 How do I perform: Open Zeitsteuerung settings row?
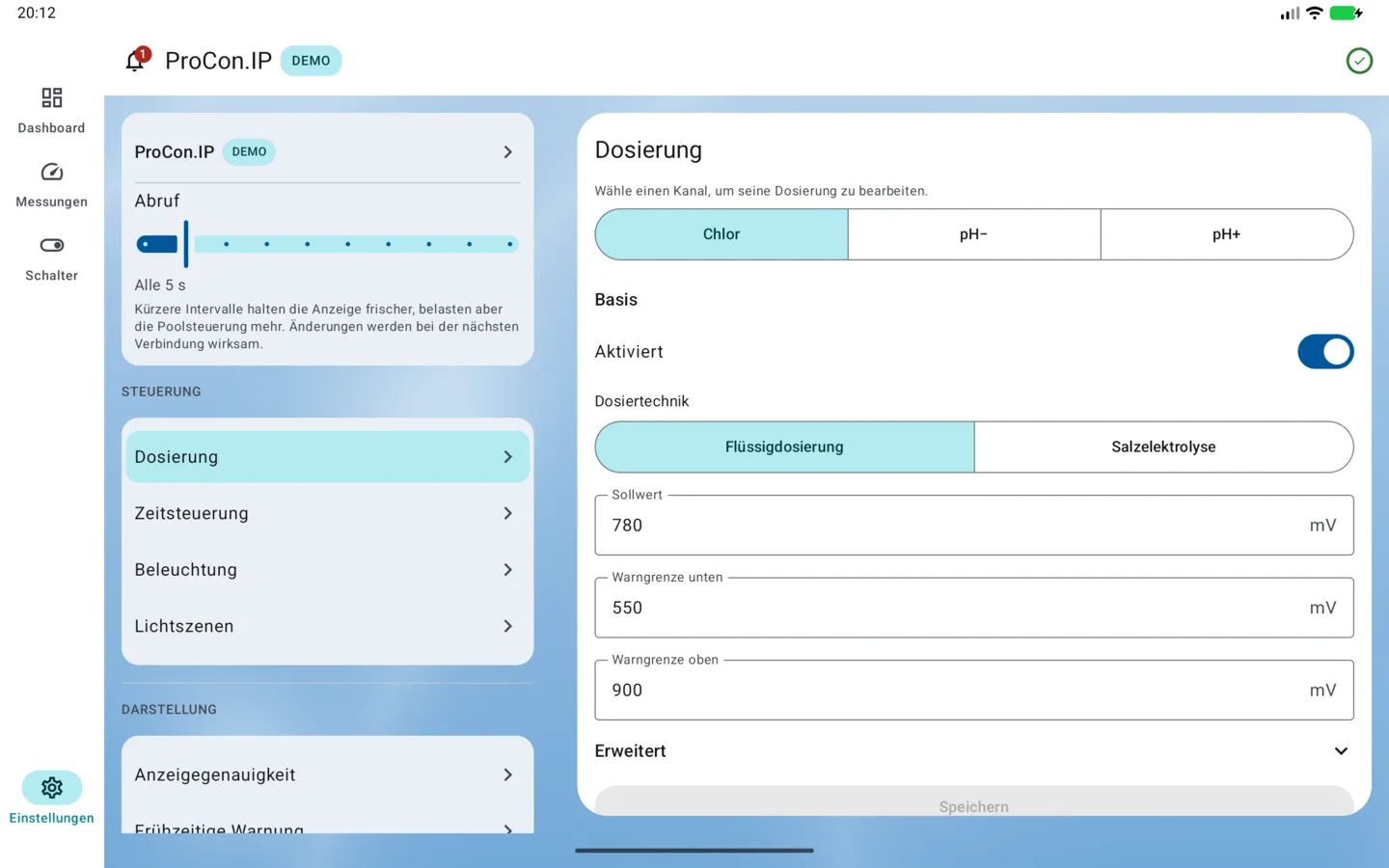point(328,513)
